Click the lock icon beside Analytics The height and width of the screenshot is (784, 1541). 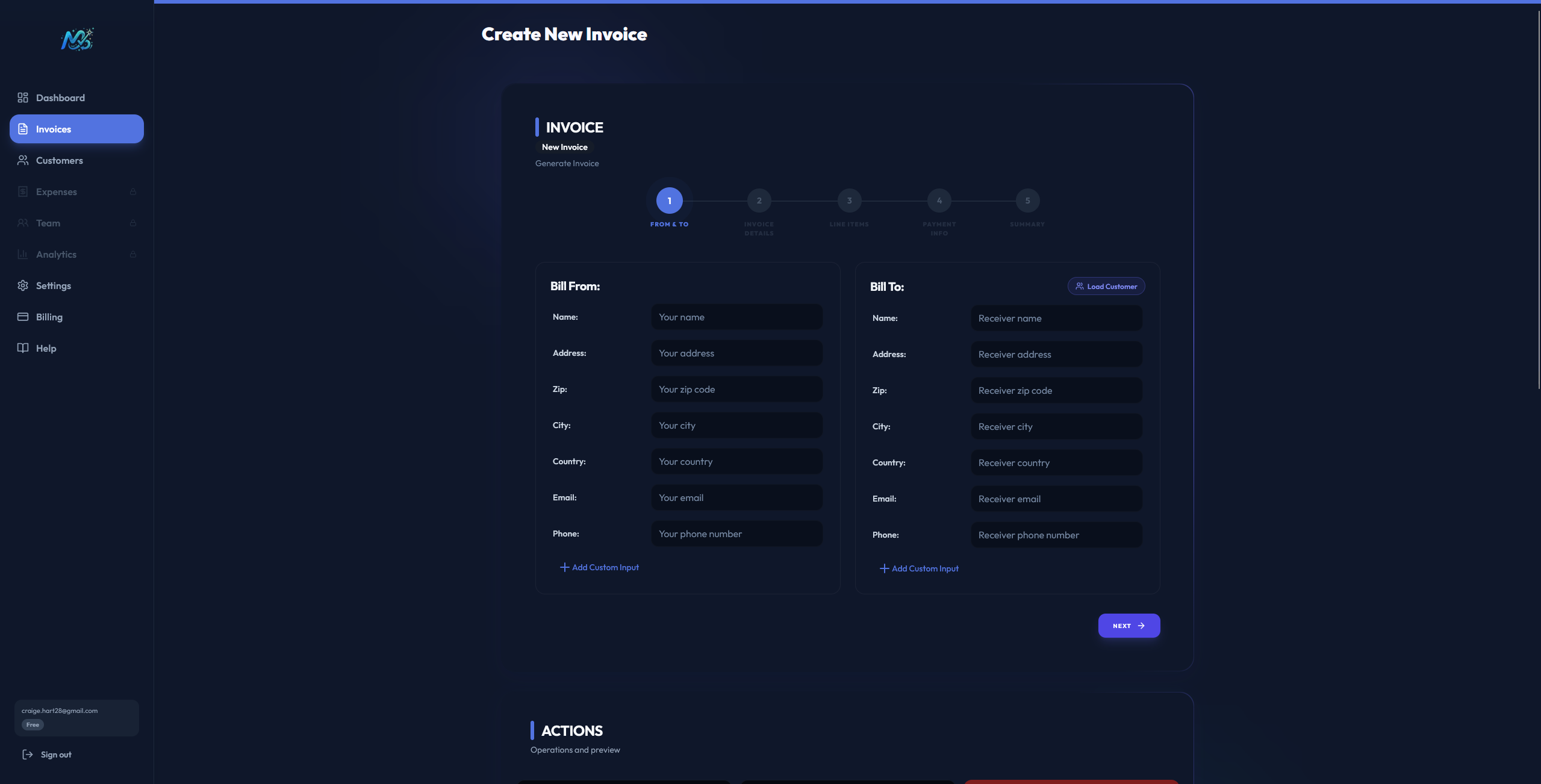click(x=133, y=255)
